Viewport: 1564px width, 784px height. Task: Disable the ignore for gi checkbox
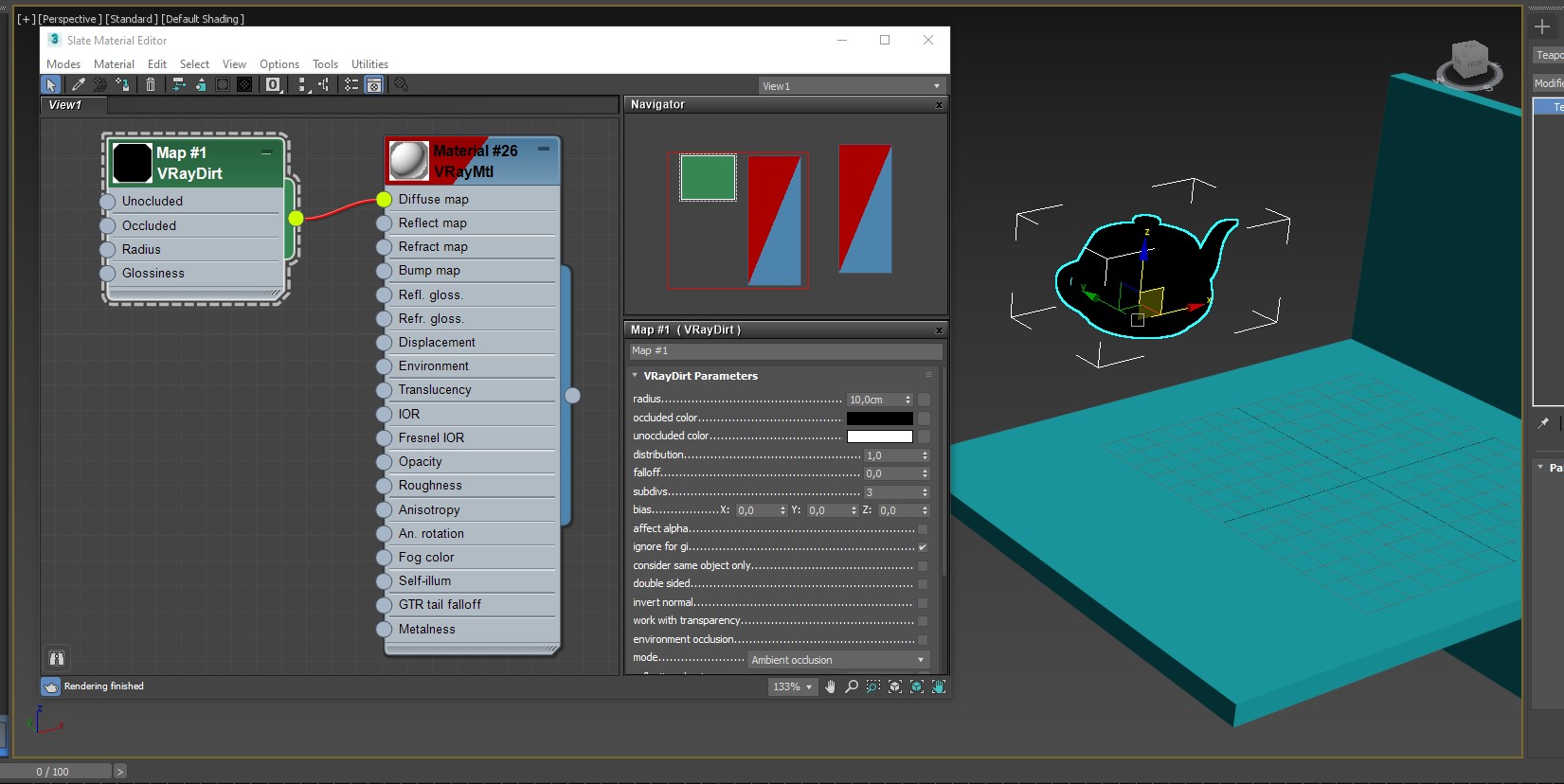[923, 547]
